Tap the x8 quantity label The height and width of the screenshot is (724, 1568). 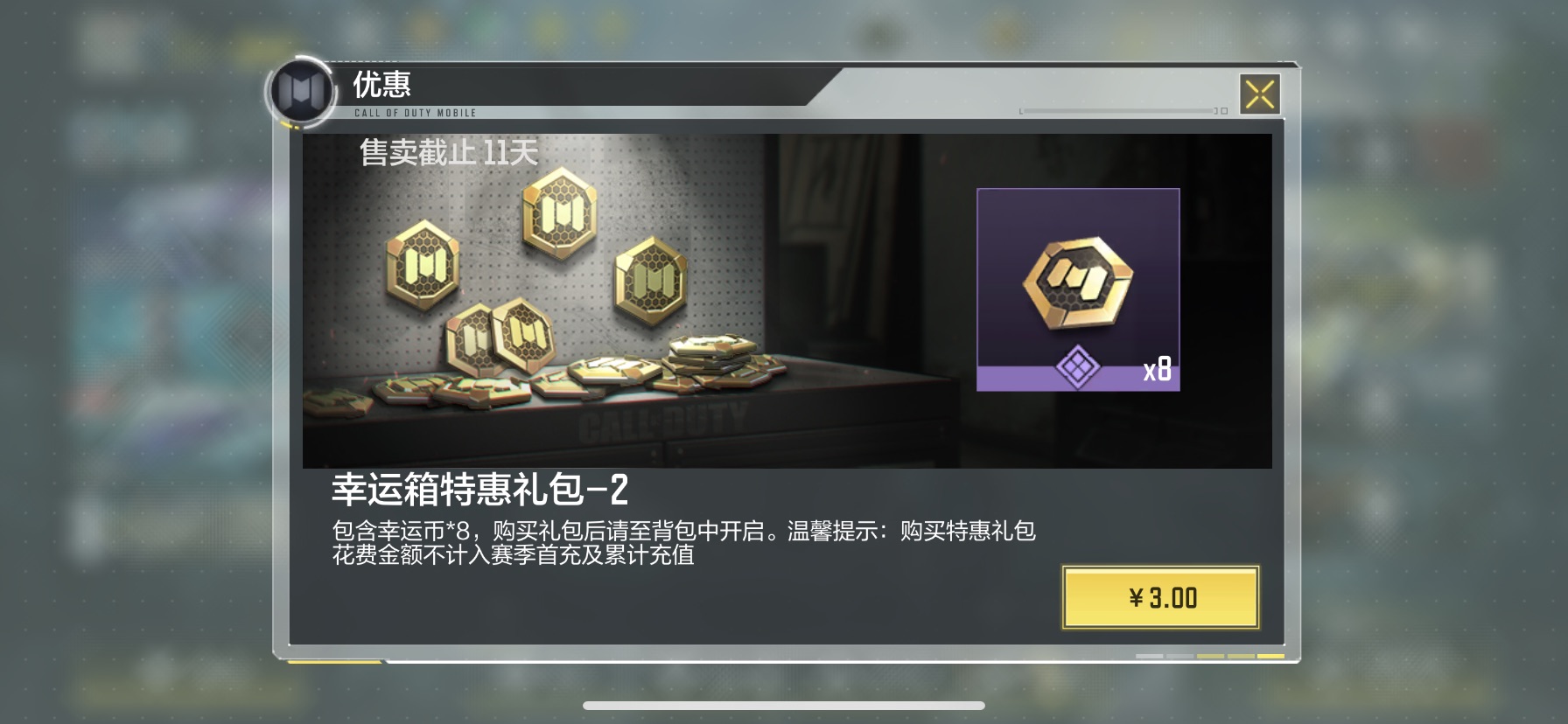pos(1157,370)
